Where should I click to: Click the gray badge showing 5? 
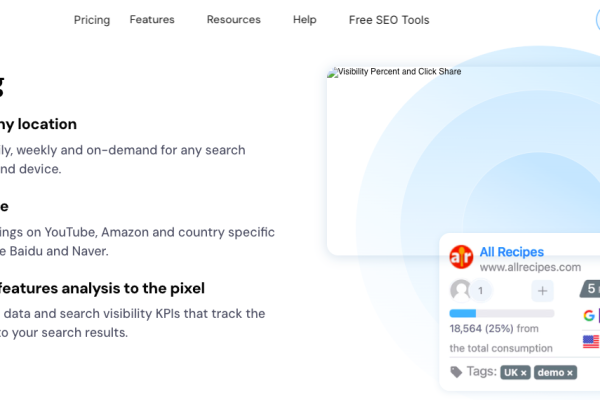590,289
